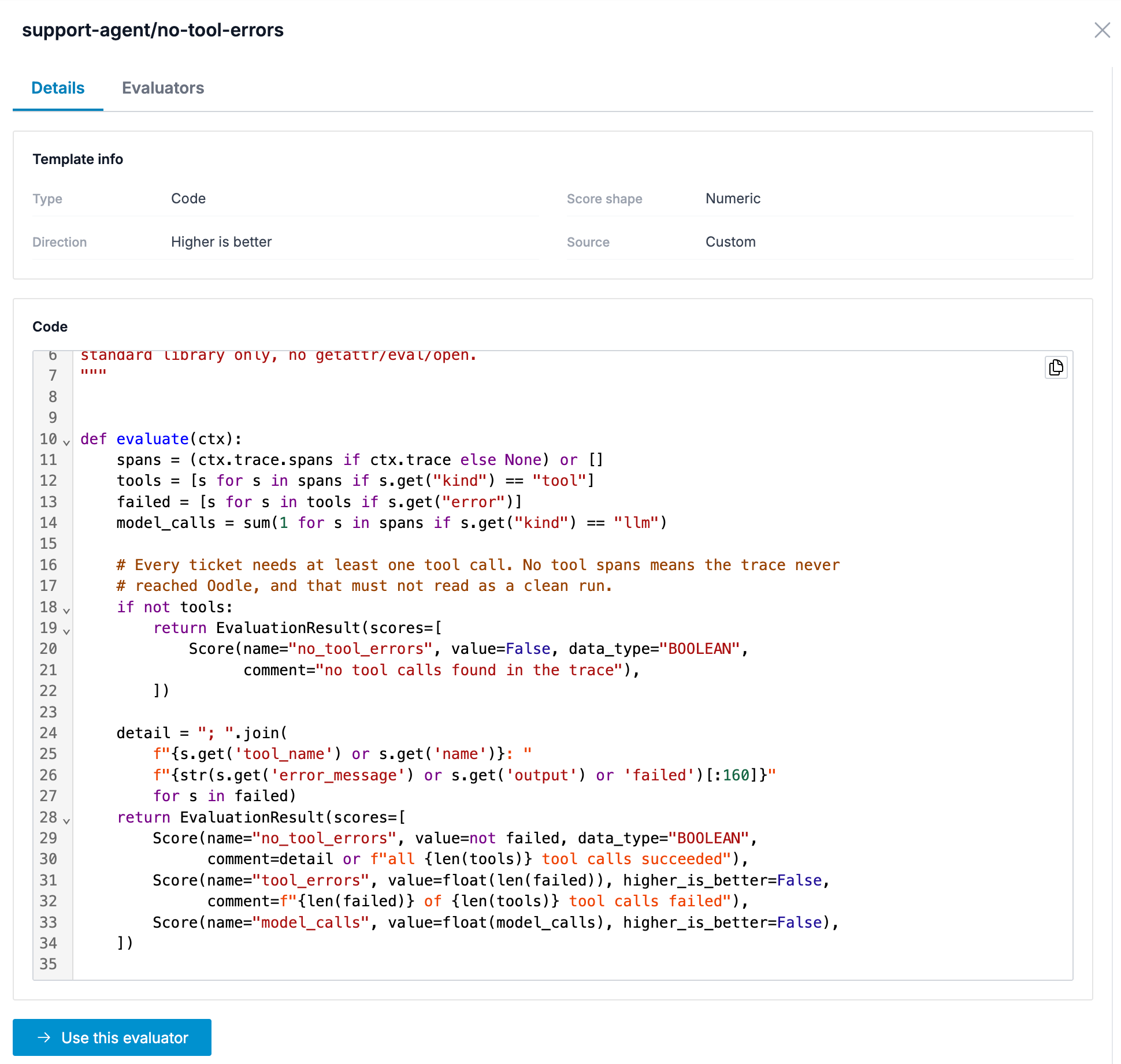Screen dimensions: 1121x1064
Task: Click line 12 tools list comprehension
Action: 355,481
